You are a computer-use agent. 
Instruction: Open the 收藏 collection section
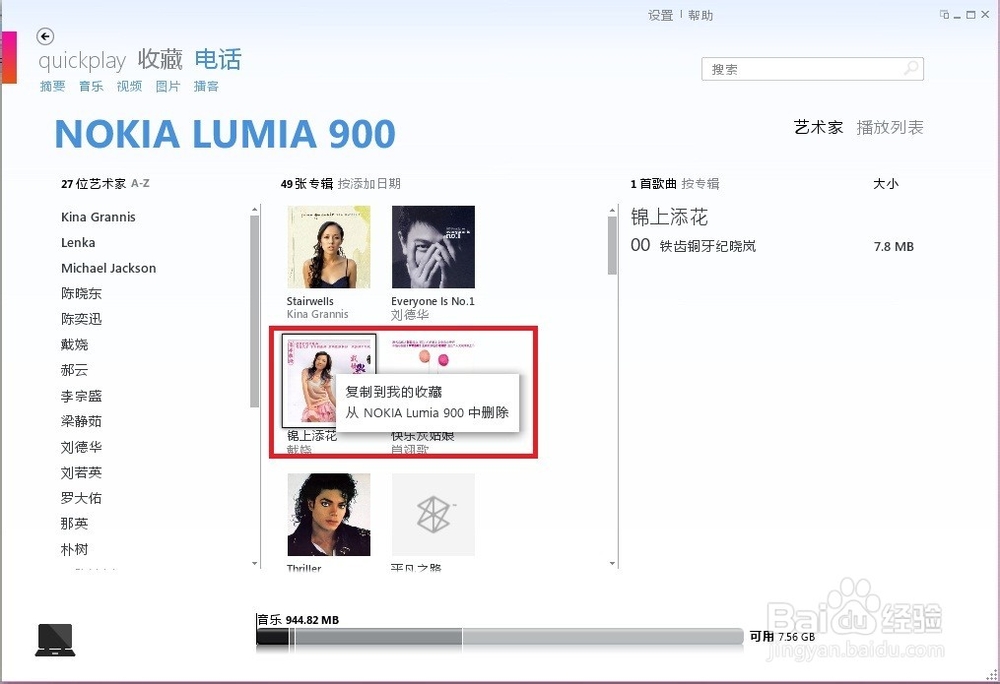[160, 59]
